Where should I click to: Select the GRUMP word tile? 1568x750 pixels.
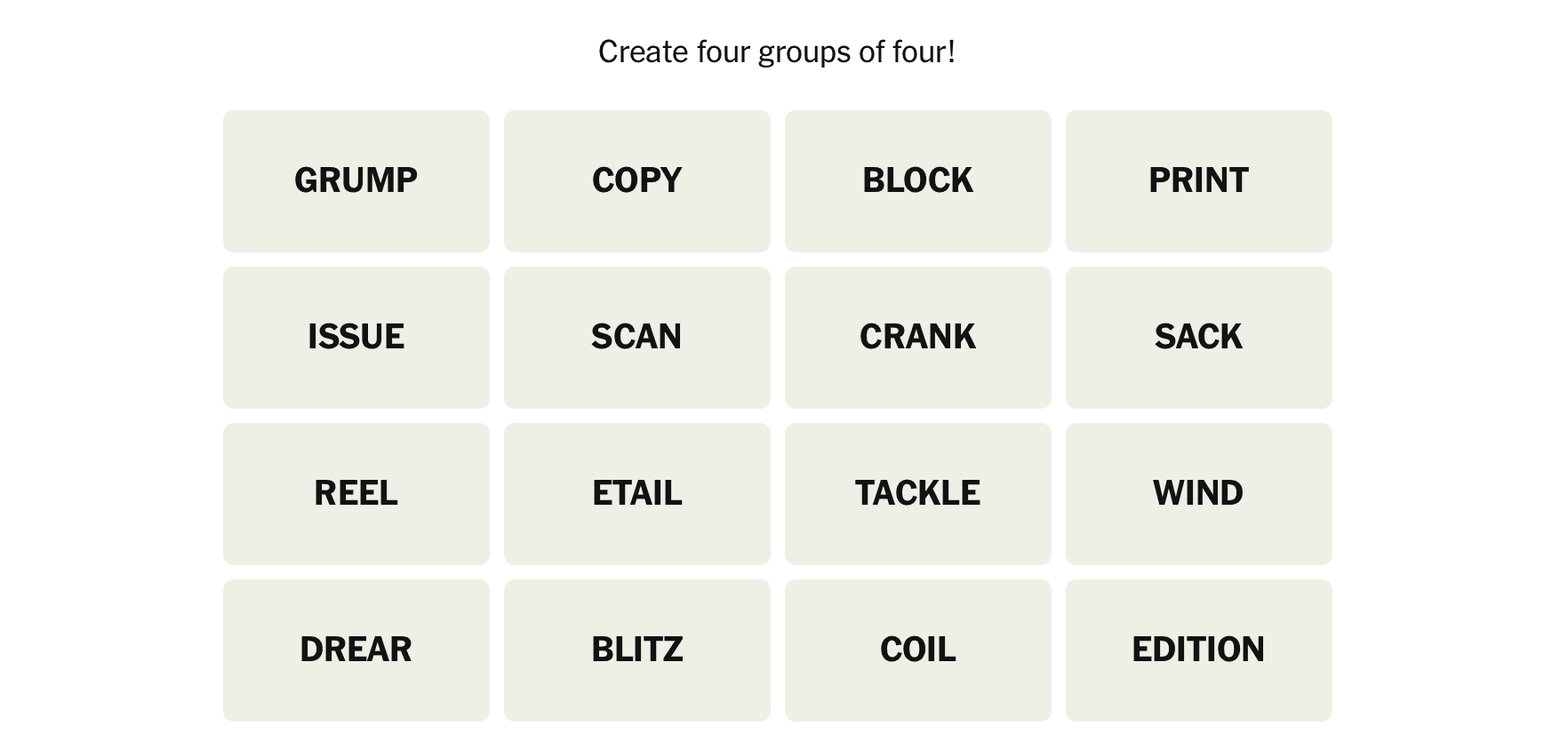point(356,181)
